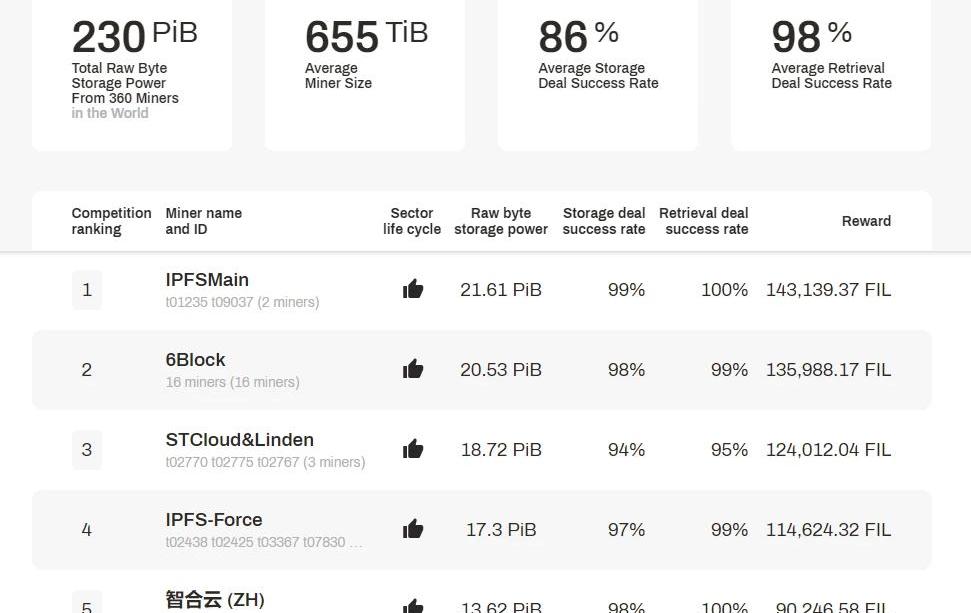Click the Sector life cycle header
This screenshot has width=971, height=613.
(412, 221)
